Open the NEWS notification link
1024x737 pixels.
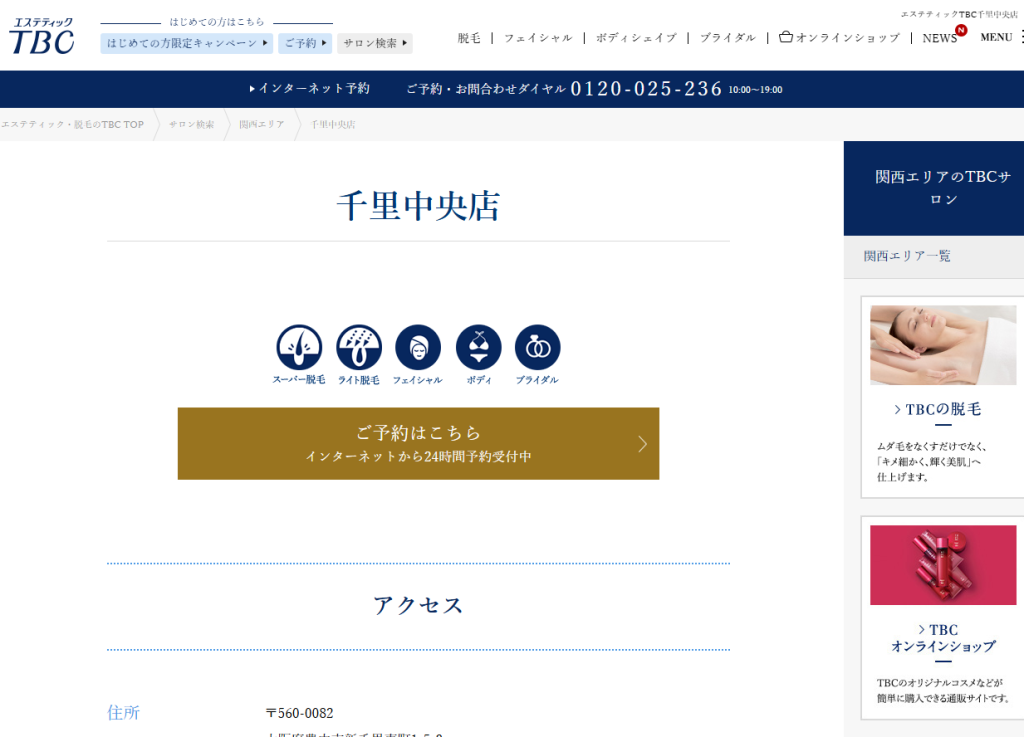(941, 38)
